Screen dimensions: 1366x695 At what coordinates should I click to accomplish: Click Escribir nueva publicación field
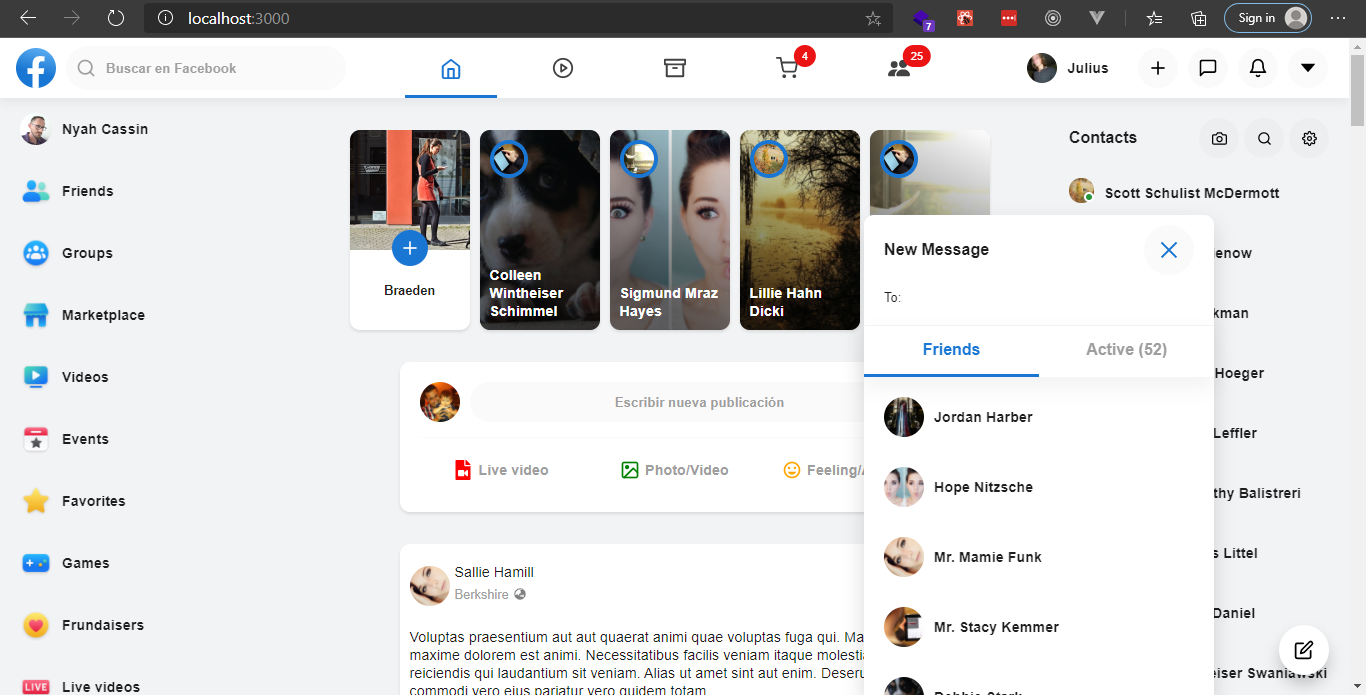click(x=668, y=402)
